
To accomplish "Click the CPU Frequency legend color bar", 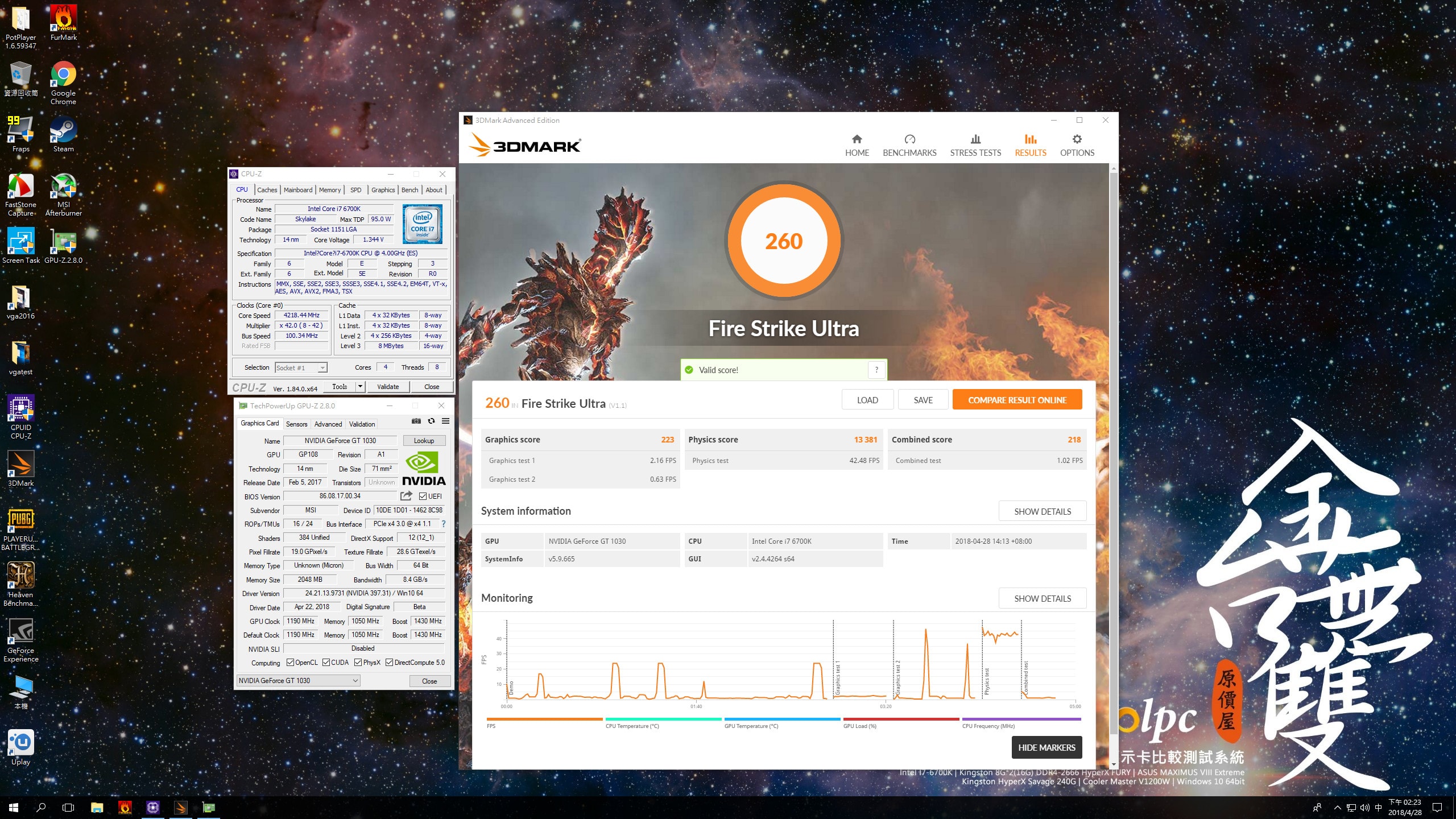I will coord(1021,719).
